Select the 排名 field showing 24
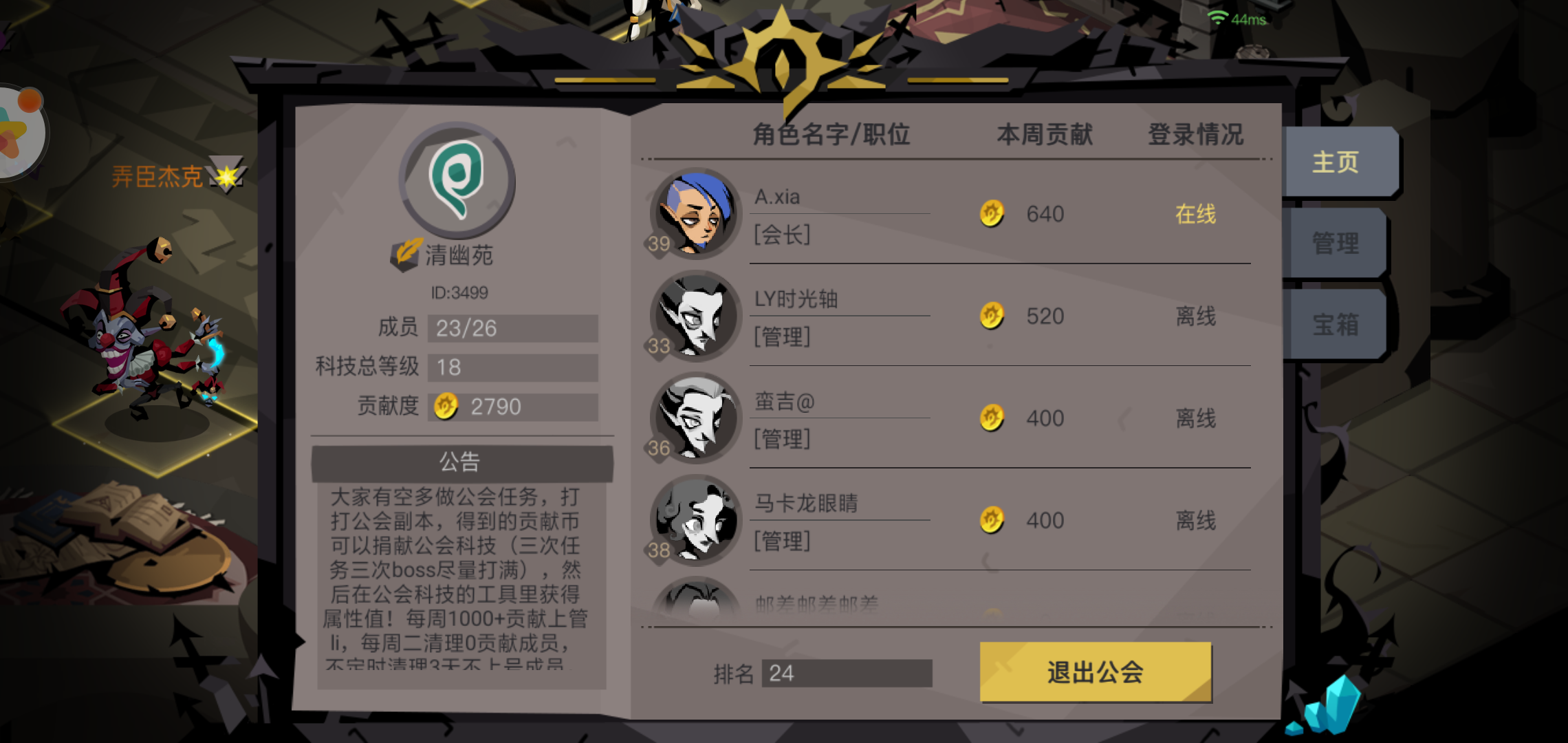Image resolution: width=1568 pixels, height=743 pixels. (847, 674)
